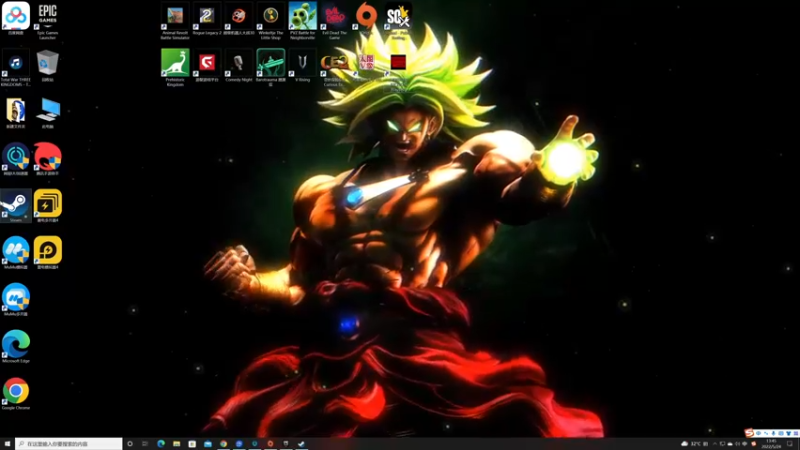Open File Explorer from the taskbar
This screenshot has height=450, width=800.
coord(177,444)
